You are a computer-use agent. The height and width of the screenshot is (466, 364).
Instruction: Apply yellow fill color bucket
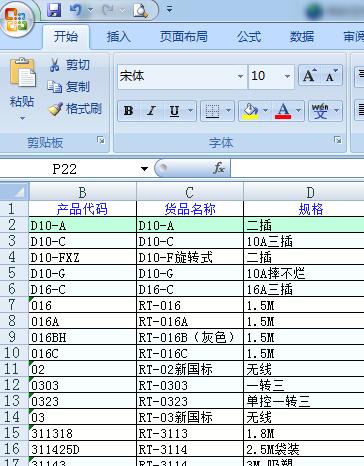coord(250,111)
